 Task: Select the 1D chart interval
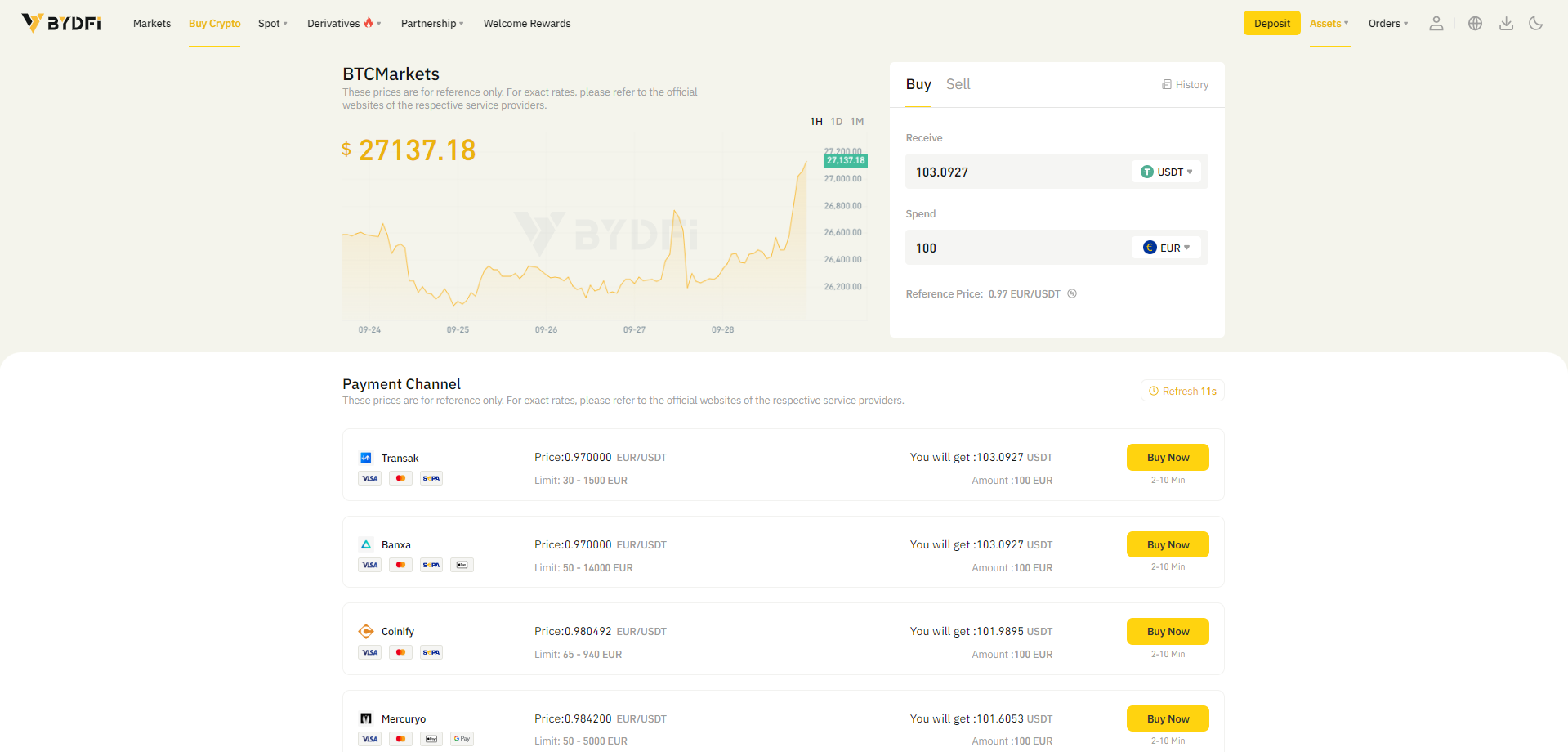click(x=837, y=122)
